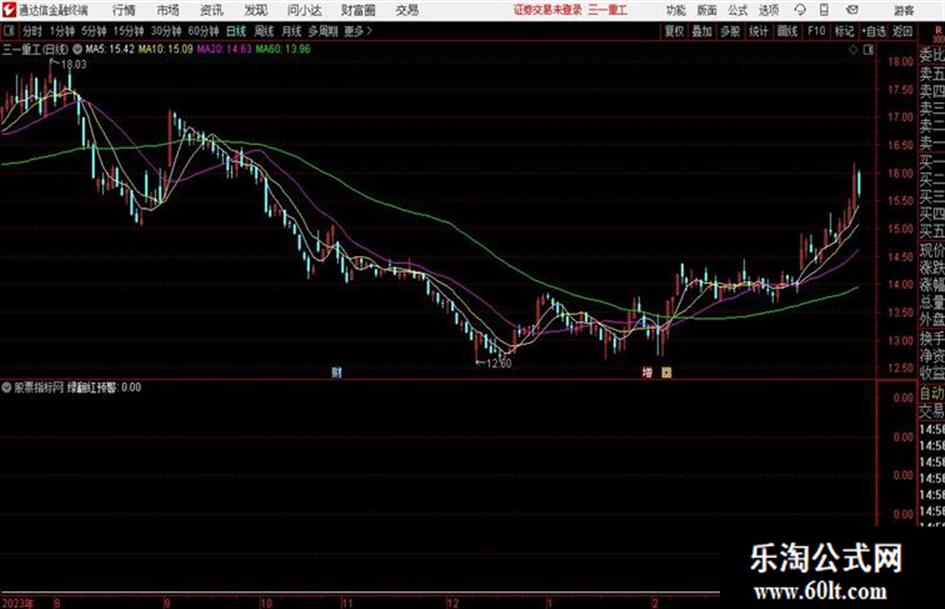
Task: Toggle the left sidebar panel icon beside 分时
Action: (x=8, y=31)
